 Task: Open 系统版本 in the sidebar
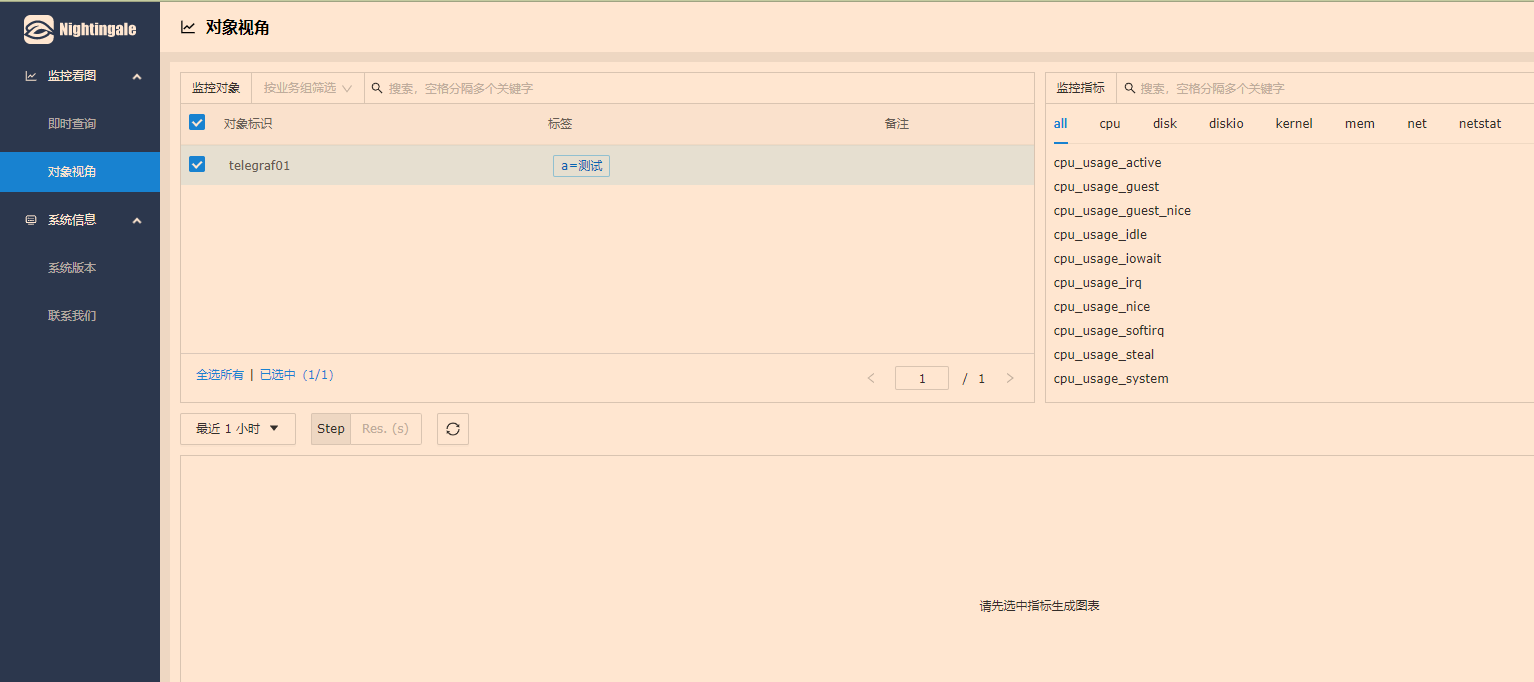[x=72, y=268]
